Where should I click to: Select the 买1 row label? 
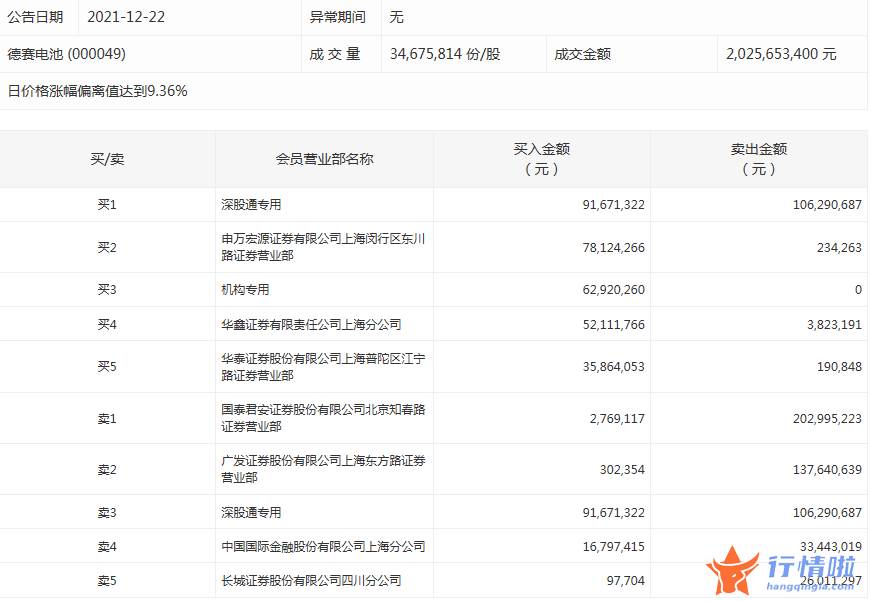pos(107,205)
